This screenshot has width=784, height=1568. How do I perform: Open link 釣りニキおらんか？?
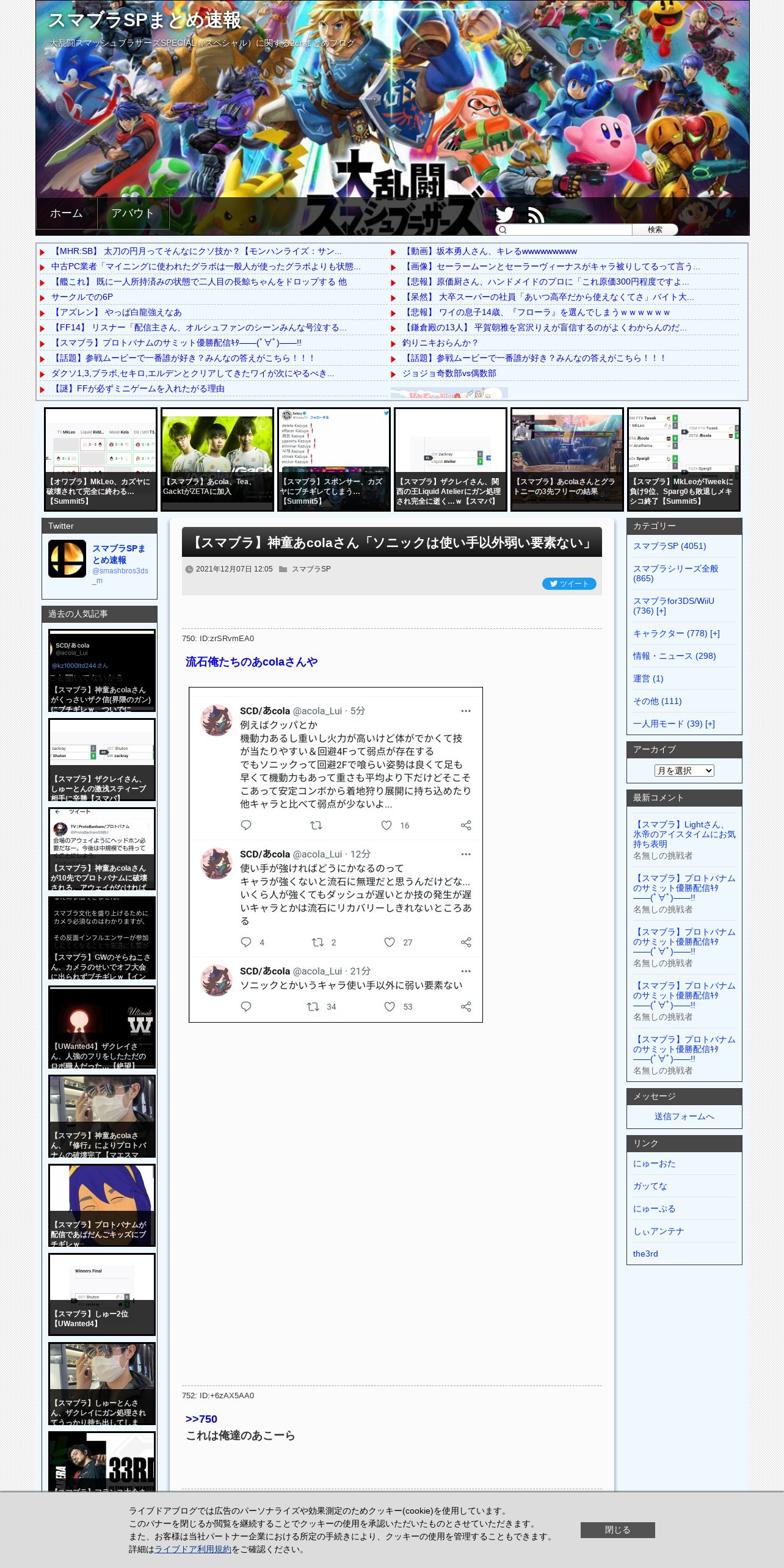pos(440,343)
